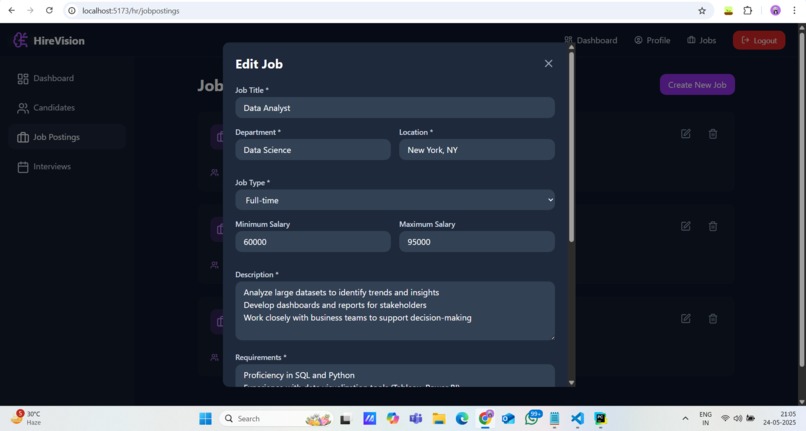Click the Department field showing Data Science
This screenshot has height=431, width=806.
point(313,150)
